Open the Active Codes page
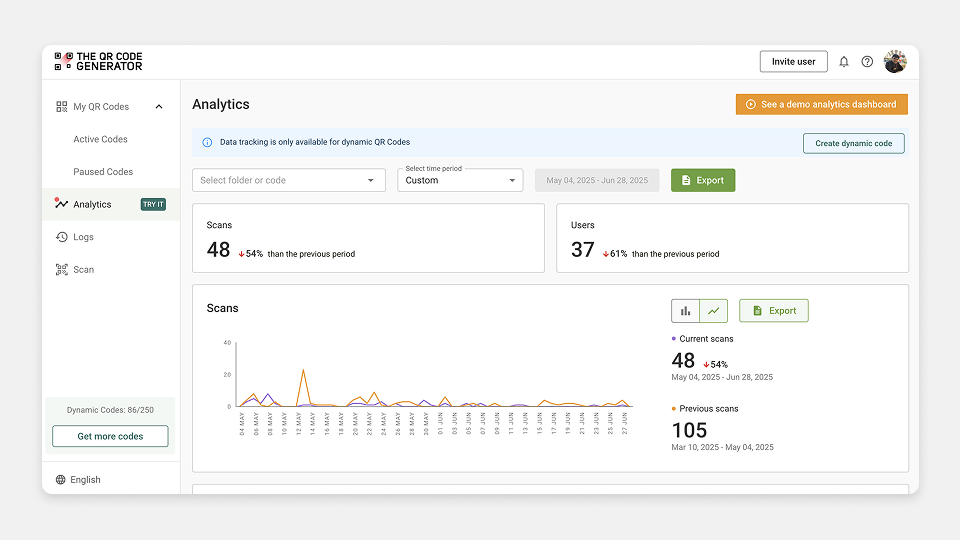 pyautogui.click(x=100, y=140)
